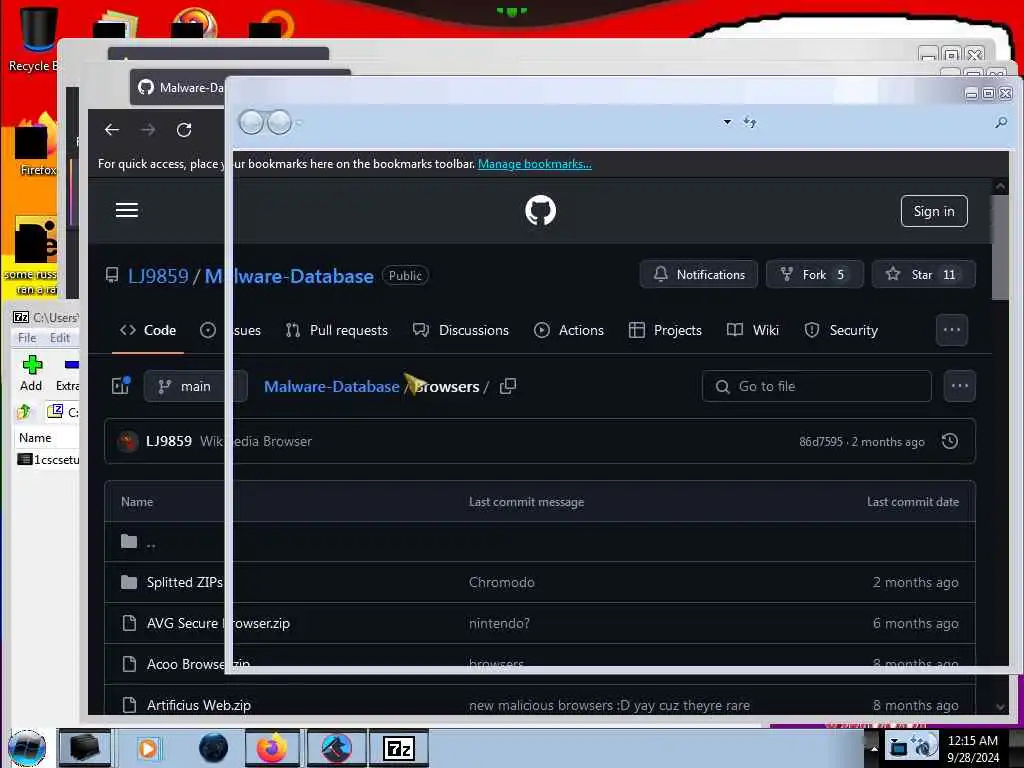The image size is (1024, 768).
Task: Click the Notifications bell button
Action: [x=699, y=274]
